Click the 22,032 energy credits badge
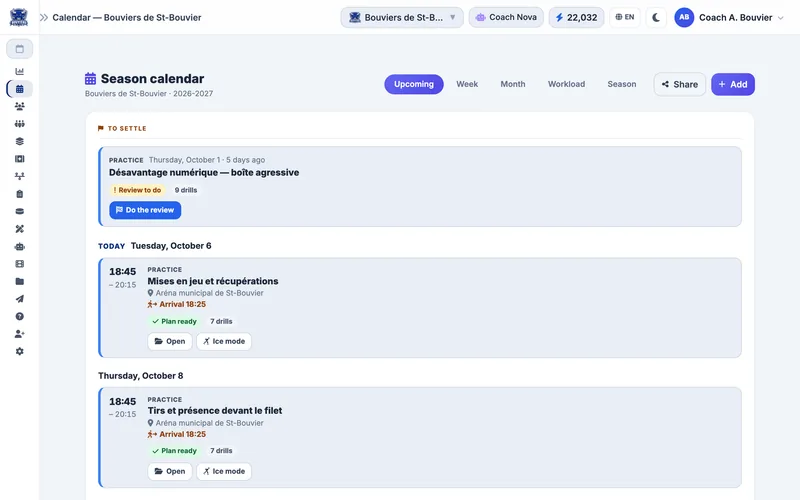800x500 pixels. tap(576, 17)
